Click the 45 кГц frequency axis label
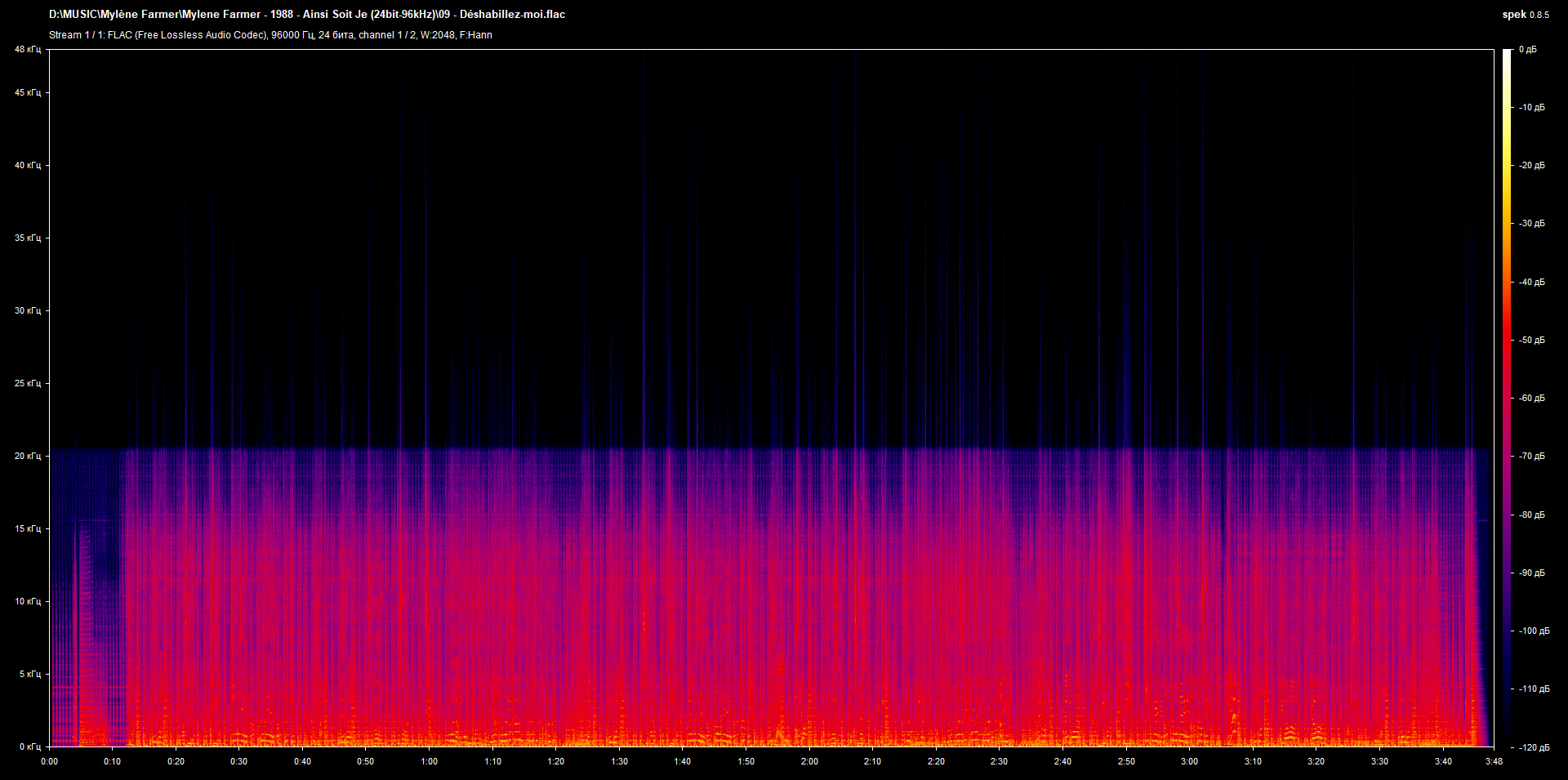 click(x=28, y=93)
